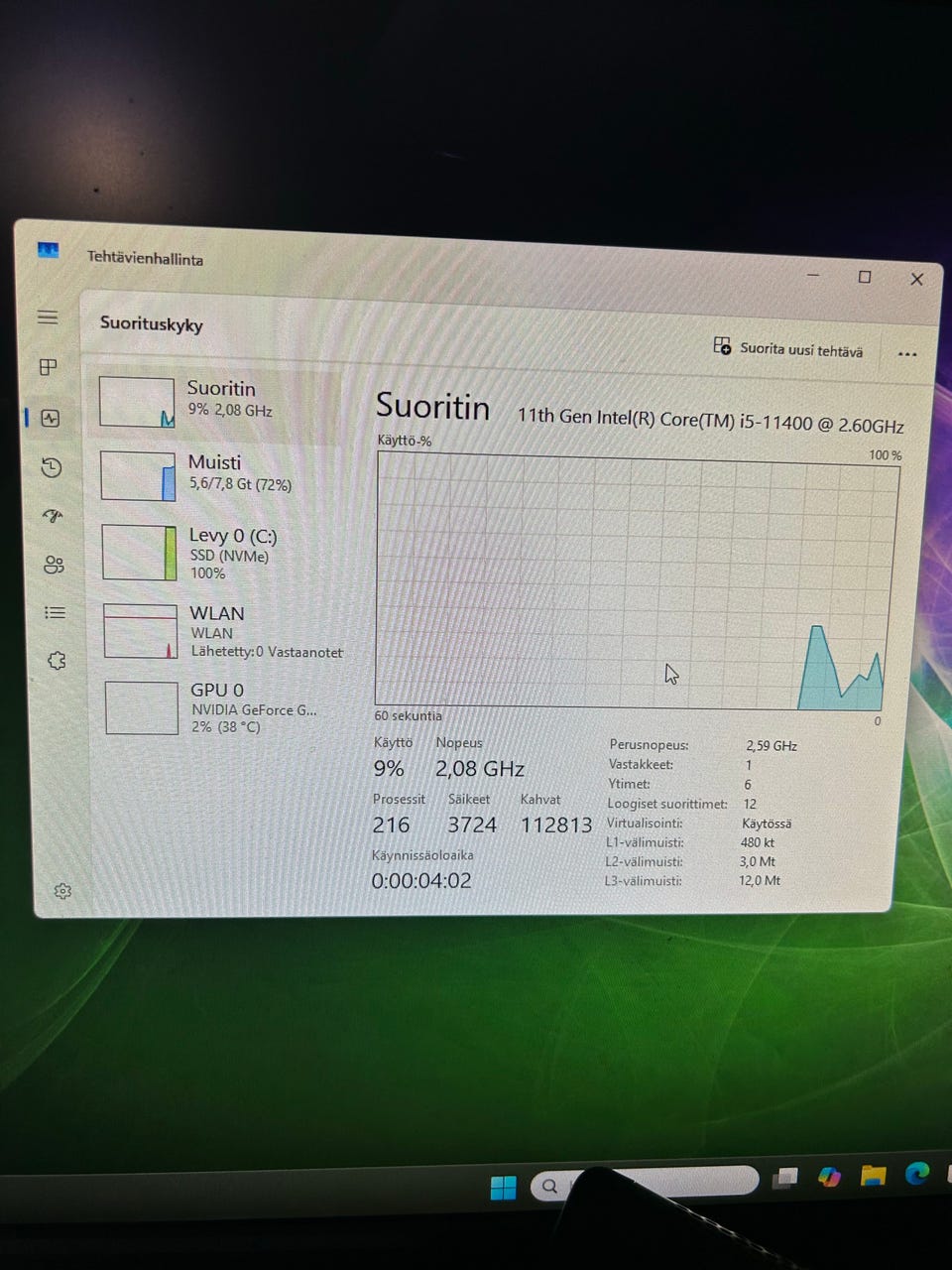Screen dimensions: 952x1270
Task: Open the Processes page icon in sidebar
Action: coord(49,367)
